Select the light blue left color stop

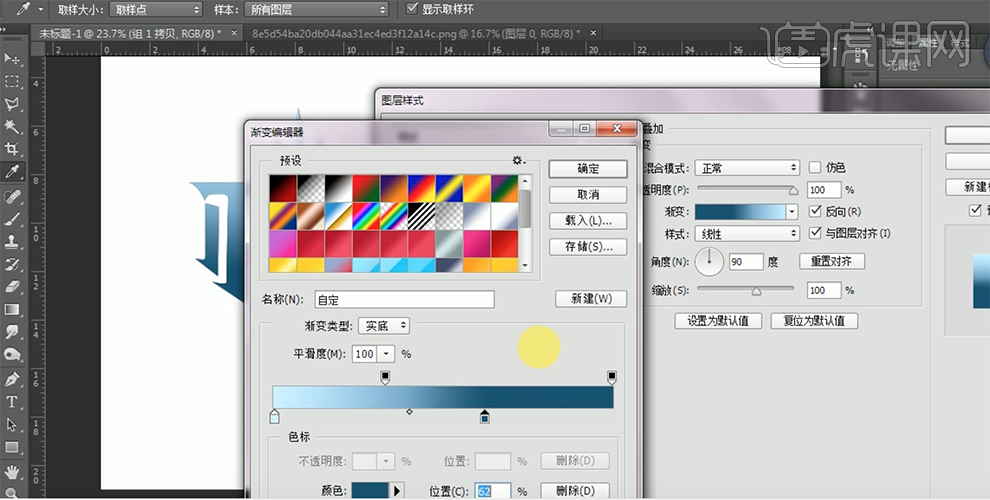point(274,416)
